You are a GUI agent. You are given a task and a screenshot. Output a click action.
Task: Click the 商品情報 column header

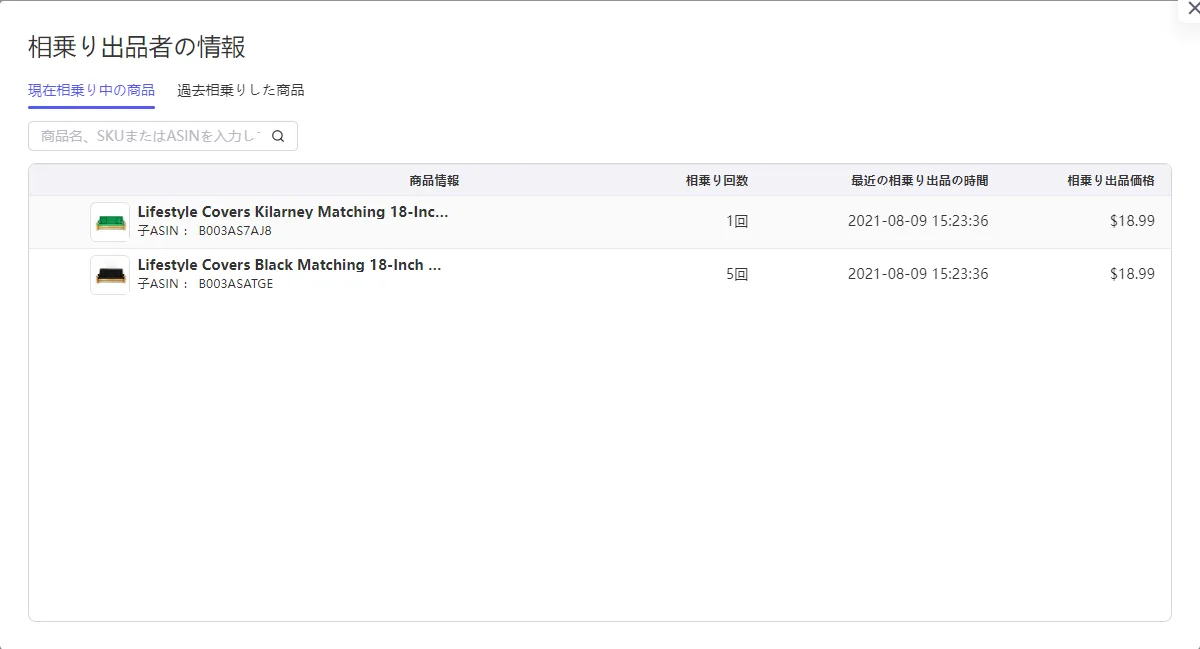click(x=434, y=181)
